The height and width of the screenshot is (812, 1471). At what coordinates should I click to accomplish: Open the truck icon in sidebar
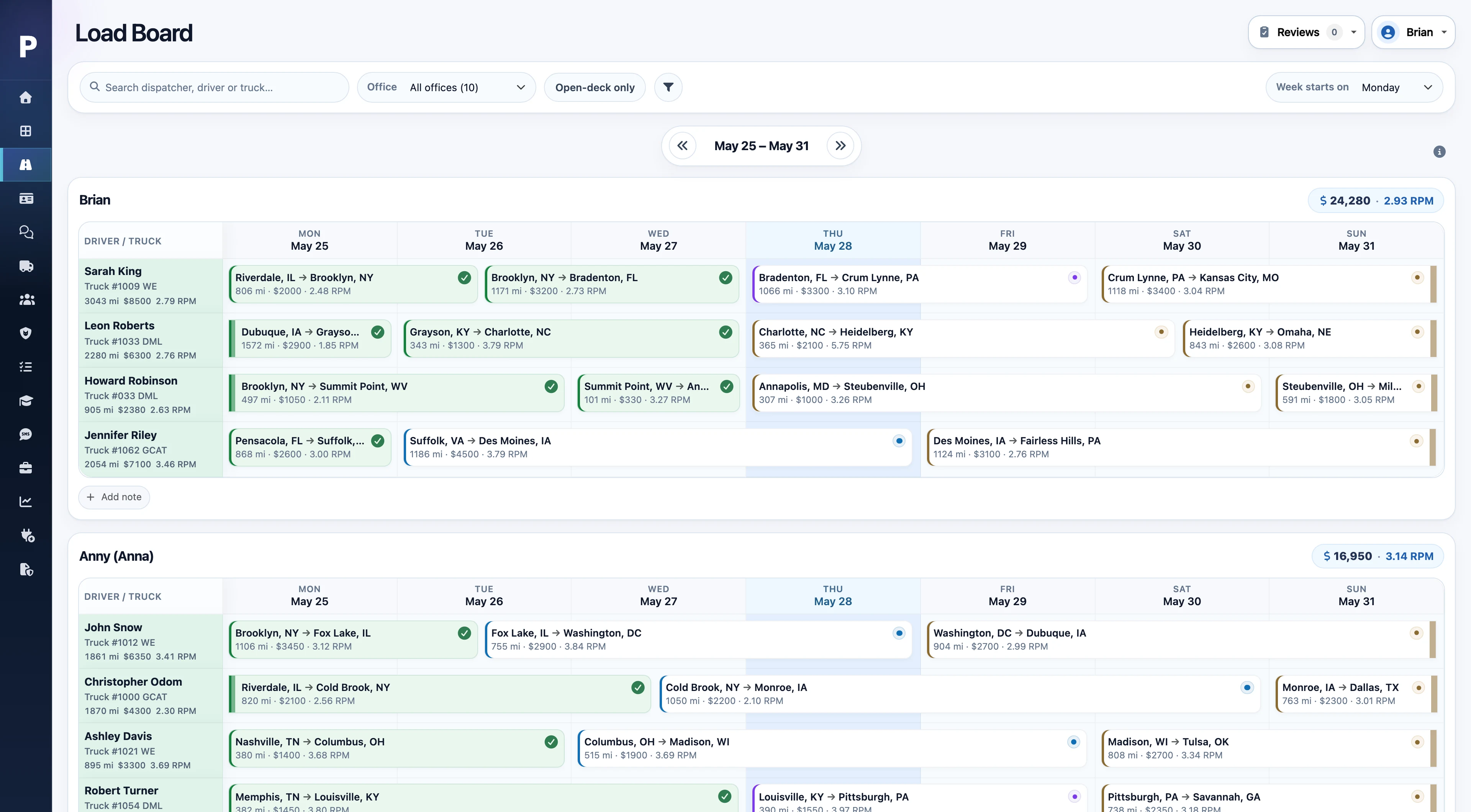pos(26,266)
